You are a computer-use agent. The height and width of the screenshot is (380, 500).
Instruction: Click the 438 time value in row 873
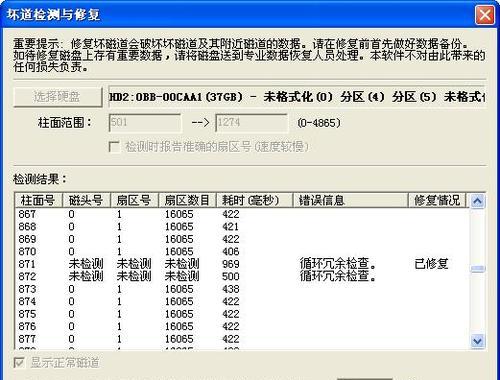click(231, 289)
